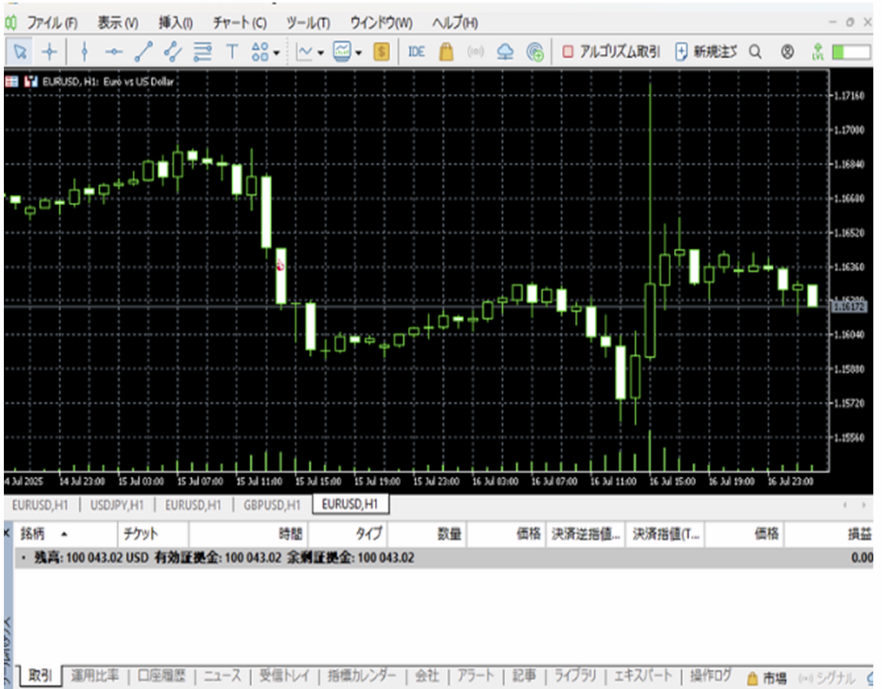Select the equidistant channel tool

(172, 51)
